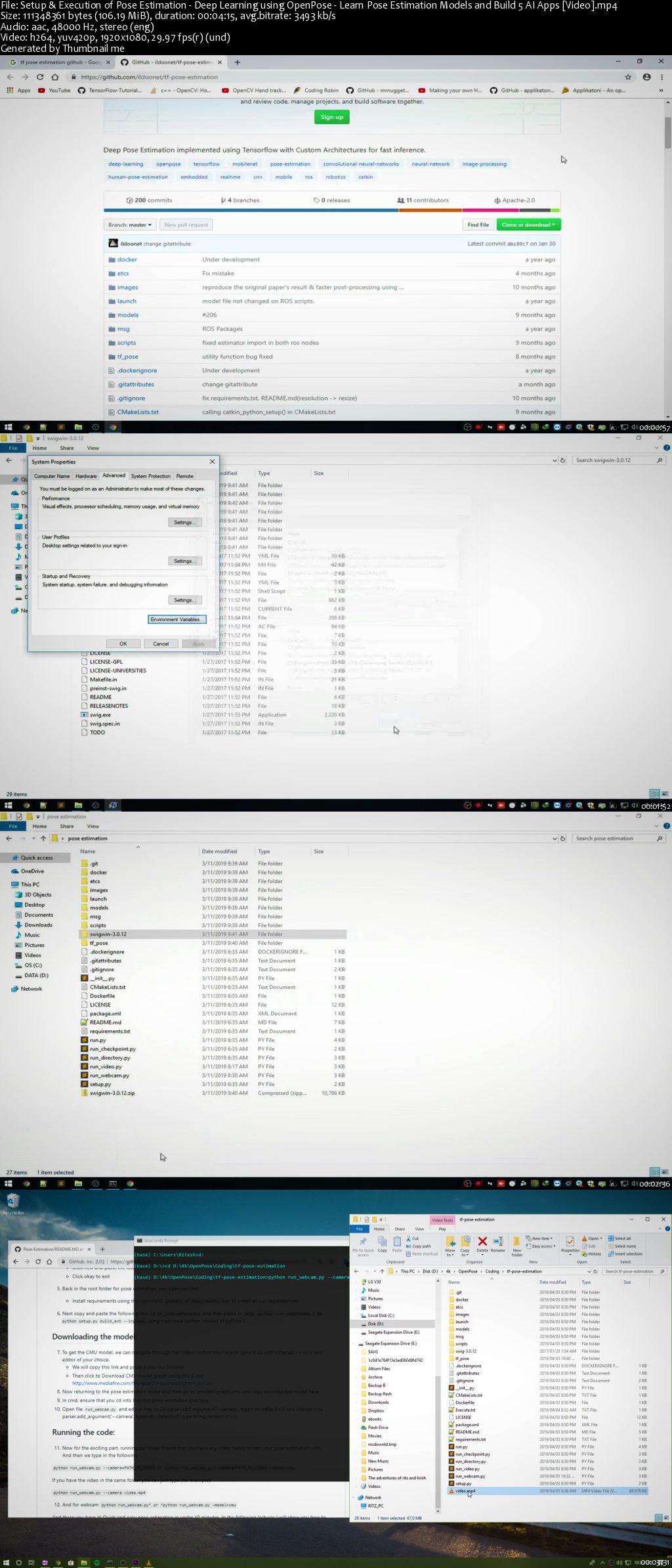Switch to the Remote tab in System Properties

185,476
